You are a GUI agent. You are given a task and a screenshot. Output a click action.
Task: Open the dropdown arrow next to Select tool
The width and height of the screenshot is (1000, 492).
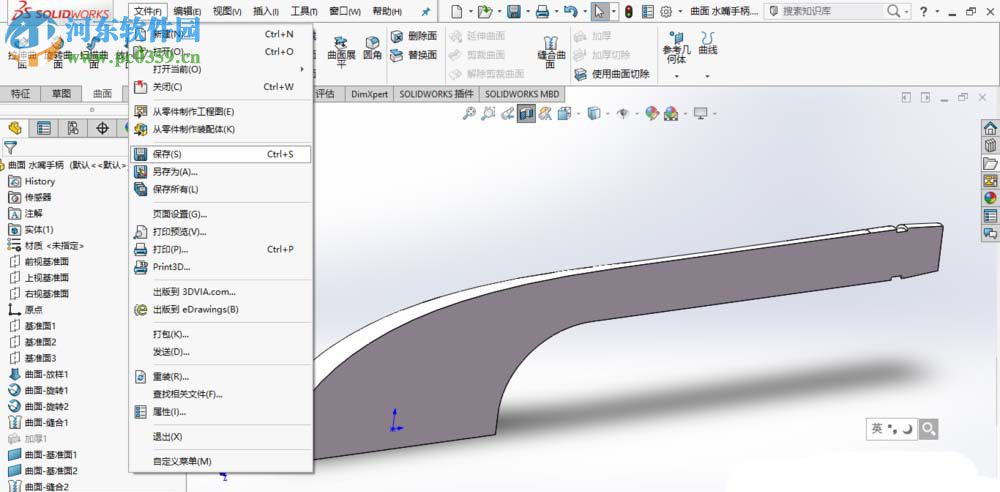click(x=614, y=11)
